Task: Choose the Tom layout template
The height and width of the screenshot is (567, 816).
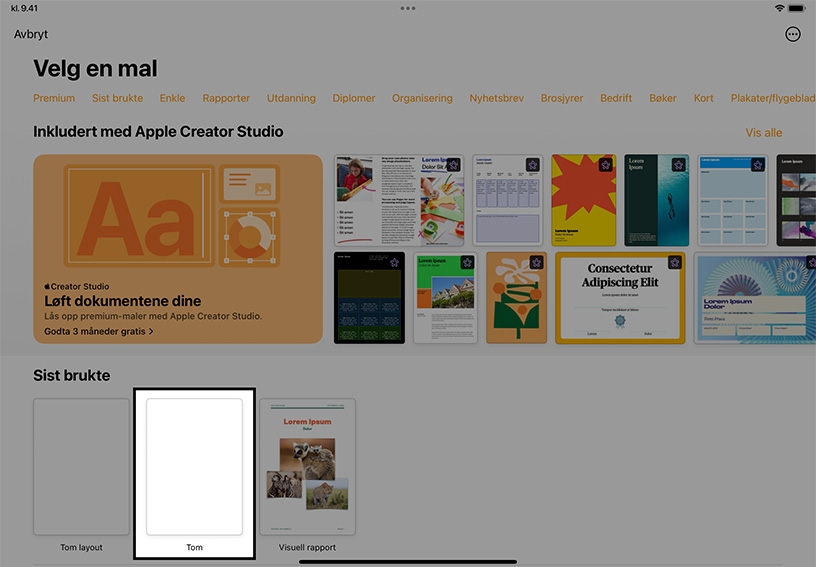Action: click(81, 467)
